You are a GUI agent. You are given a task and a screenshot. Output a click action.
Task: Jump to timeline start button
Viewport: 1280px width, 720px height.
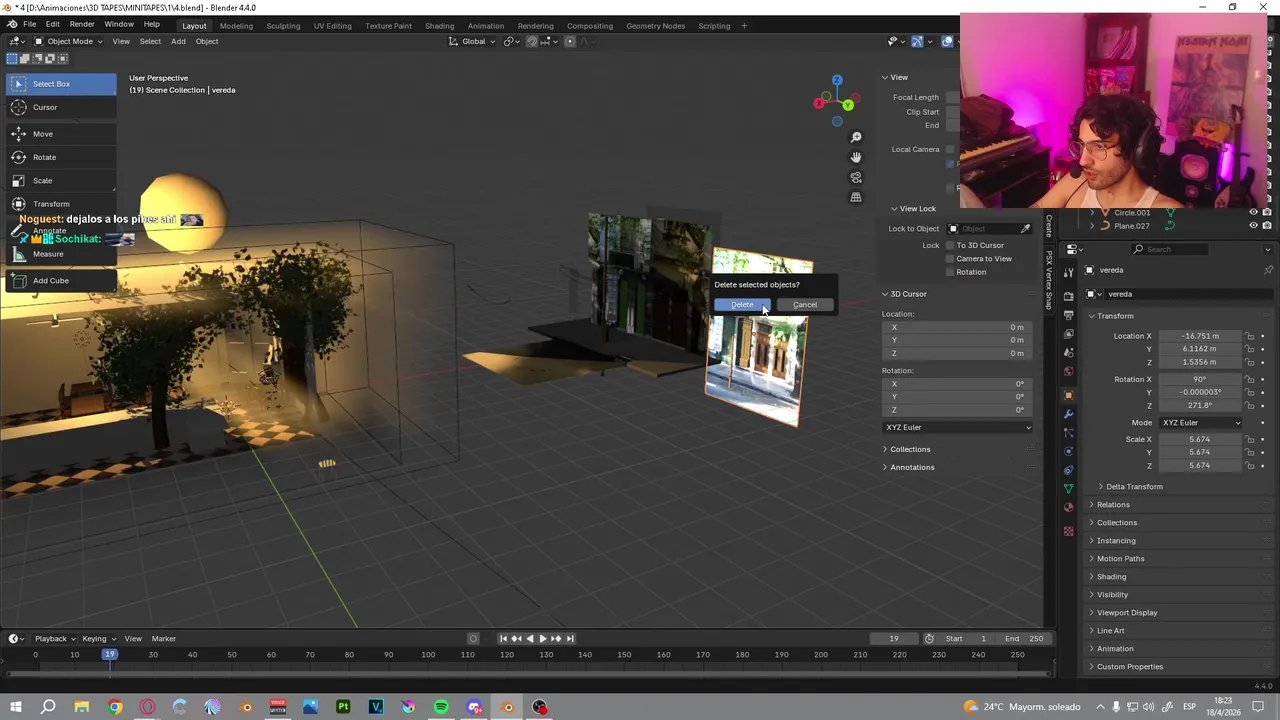click(x=504, y=639)
